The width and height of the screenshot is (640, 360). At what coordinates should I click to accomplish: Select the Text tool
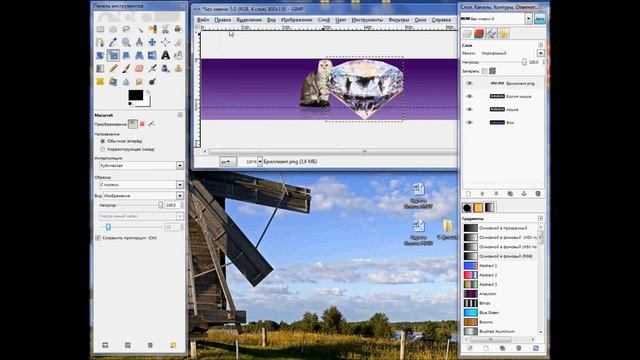coord(165,55)
